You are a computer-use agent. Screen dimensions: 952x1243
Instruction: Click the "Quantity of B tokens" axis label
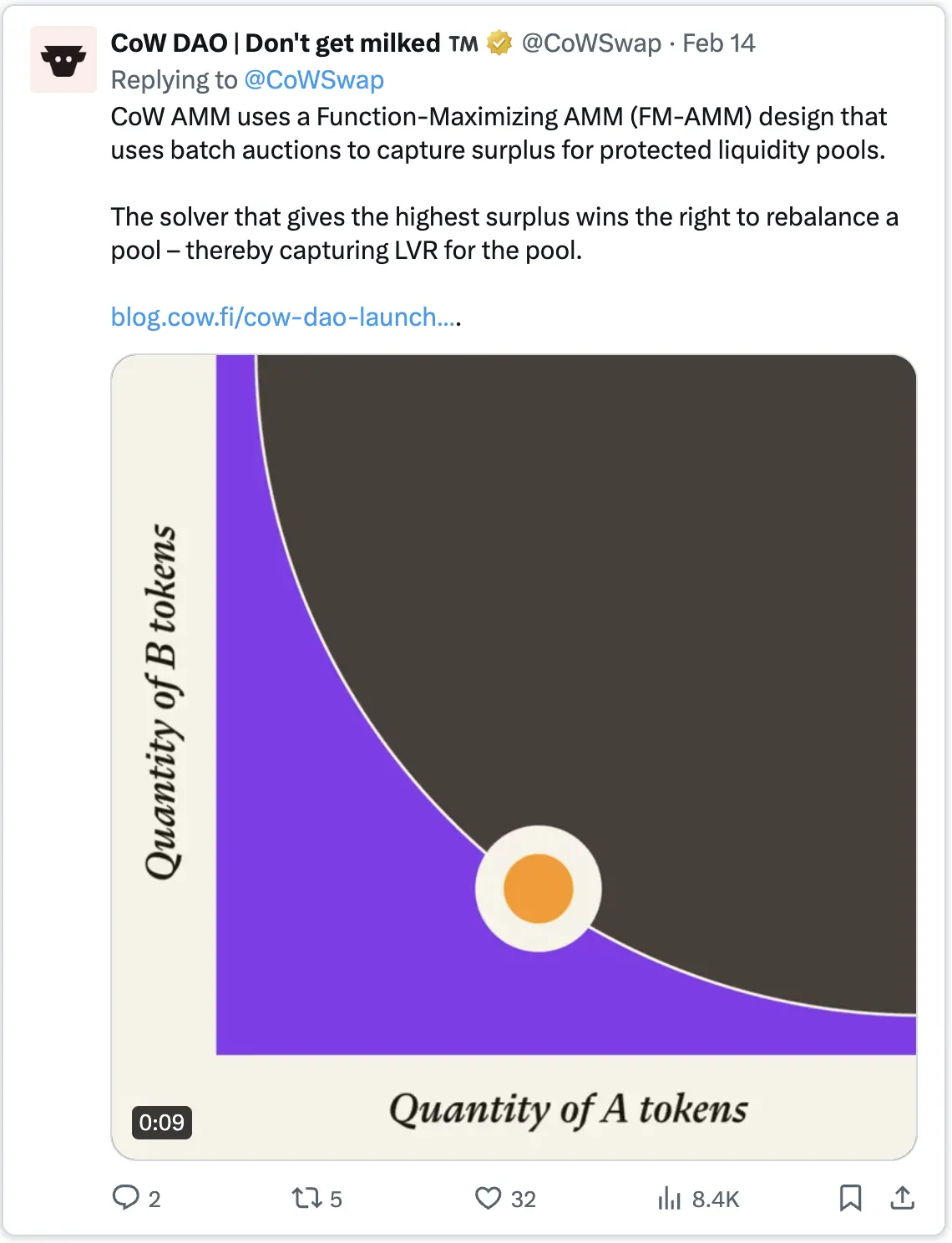click(x=160, y=702)
